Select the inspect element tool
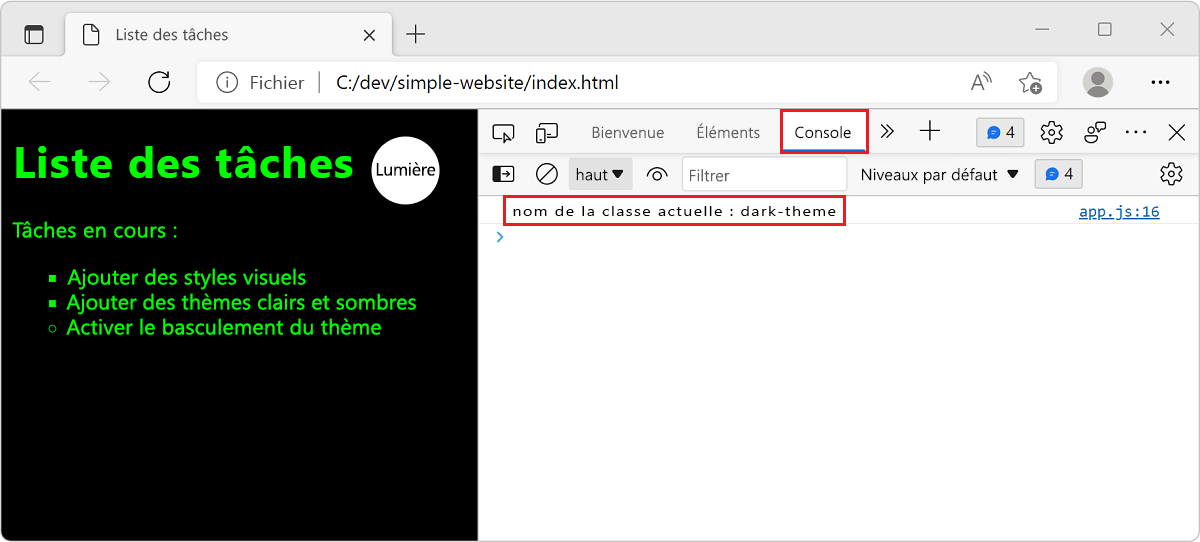This screenshot has width=1200, height=542. coord(503,132)
